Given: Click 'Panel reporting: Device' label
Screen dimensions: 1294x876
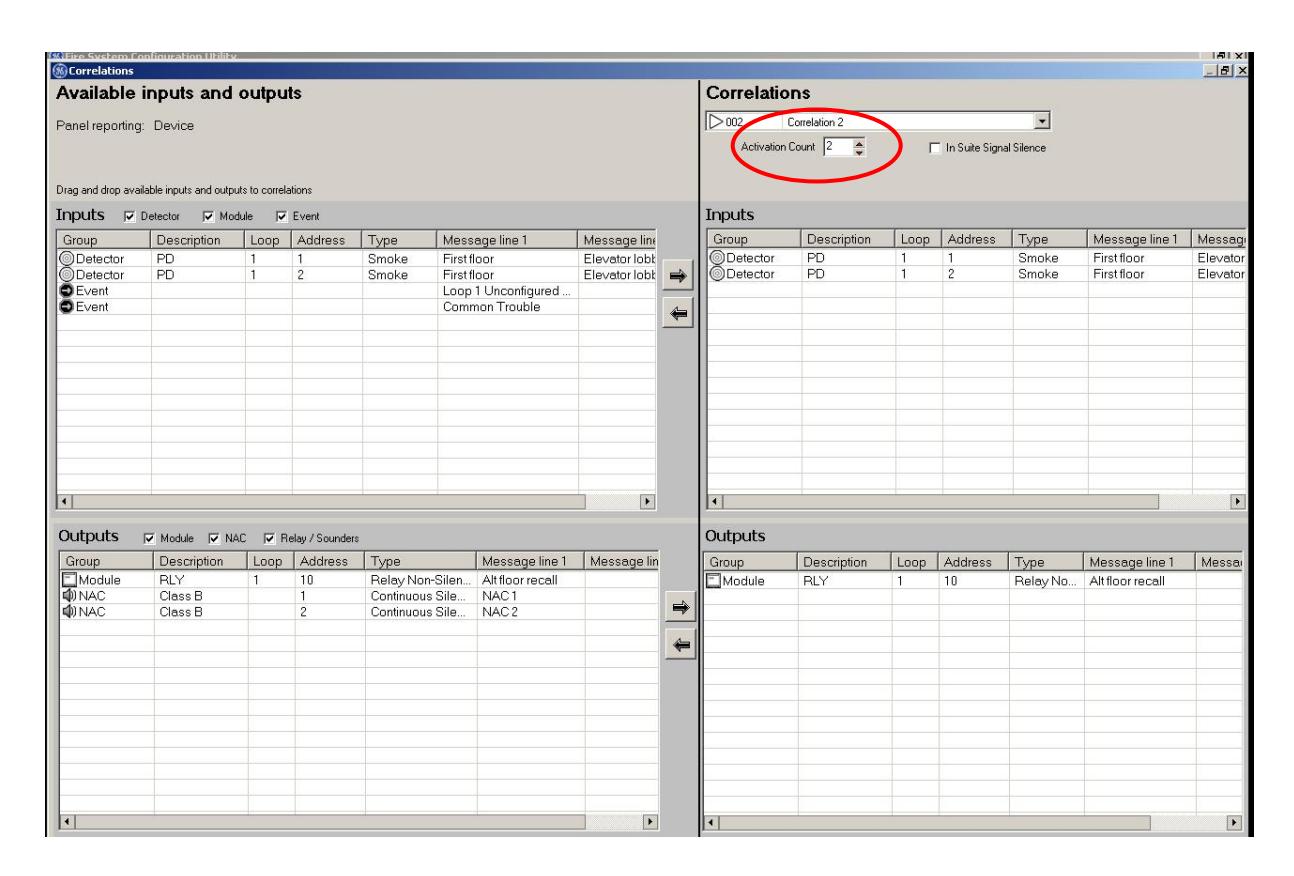Looking at the screenshot, I should (123, 126).
